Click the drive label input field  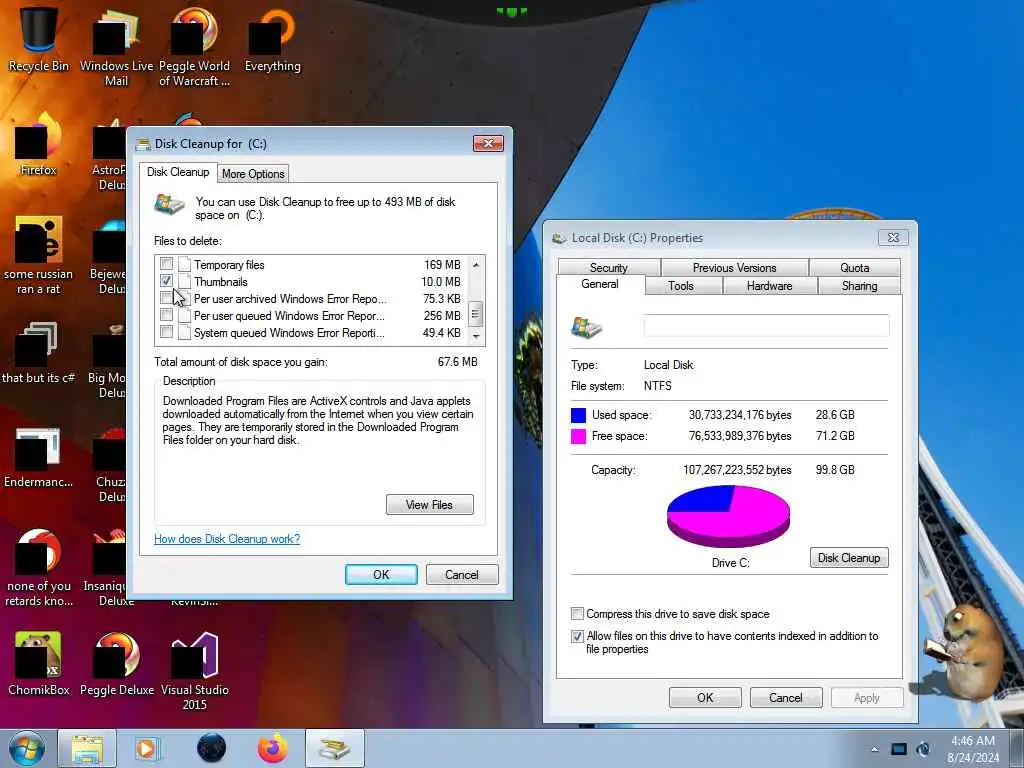pyautogui.click(x=766, y=326)
